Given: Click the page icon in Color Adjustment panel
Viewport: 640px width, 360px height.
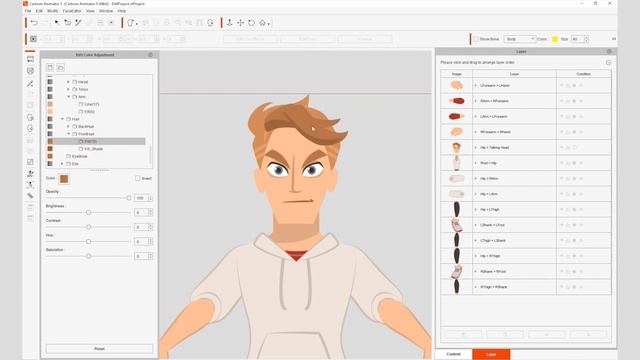Looking at the screenshot, I should click(50, 67).
